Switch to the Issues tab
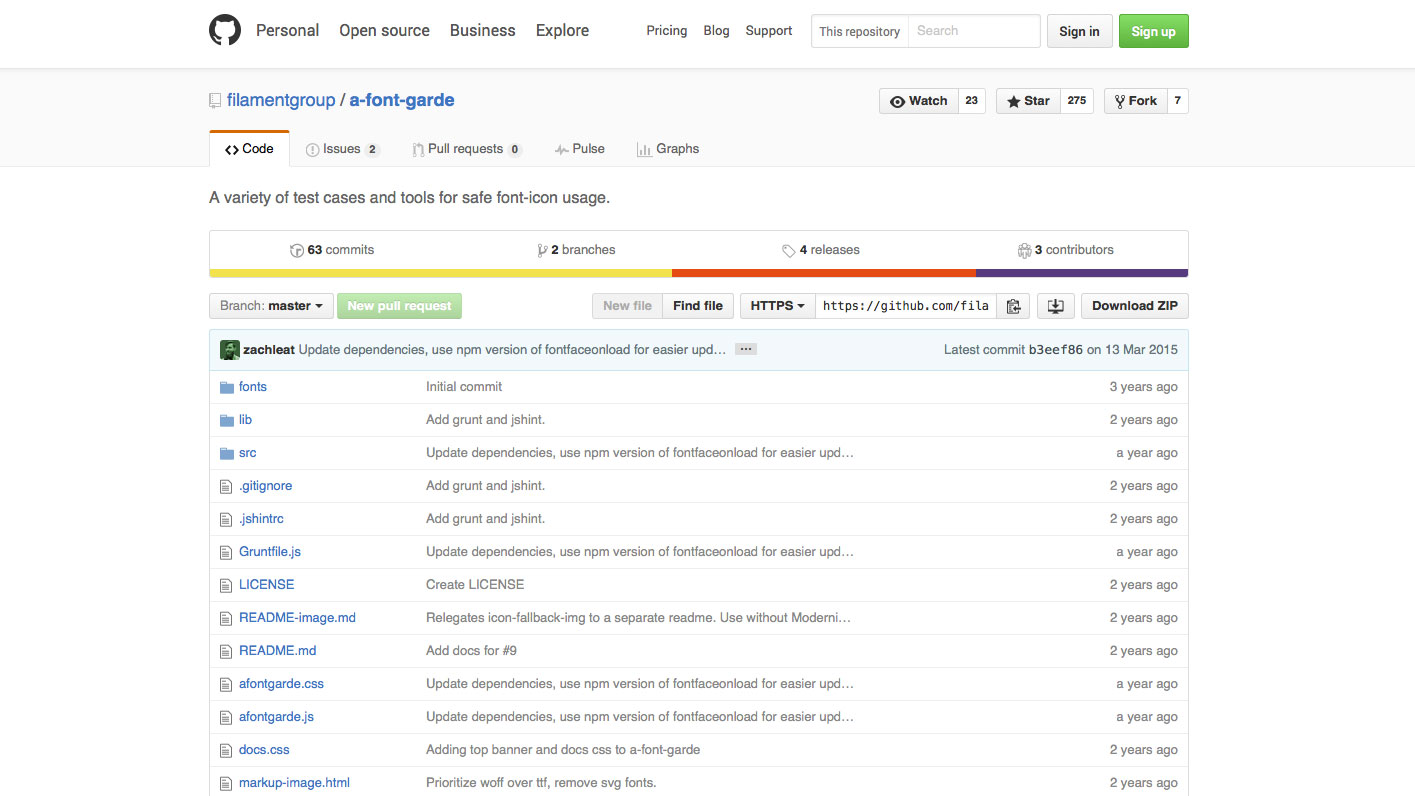The image size is (1415, 796). (341, 149)
